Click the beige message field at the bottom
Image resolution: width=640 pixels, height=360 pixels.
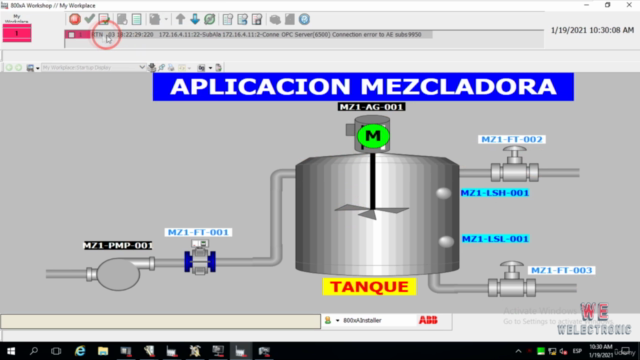click(160, 321)
